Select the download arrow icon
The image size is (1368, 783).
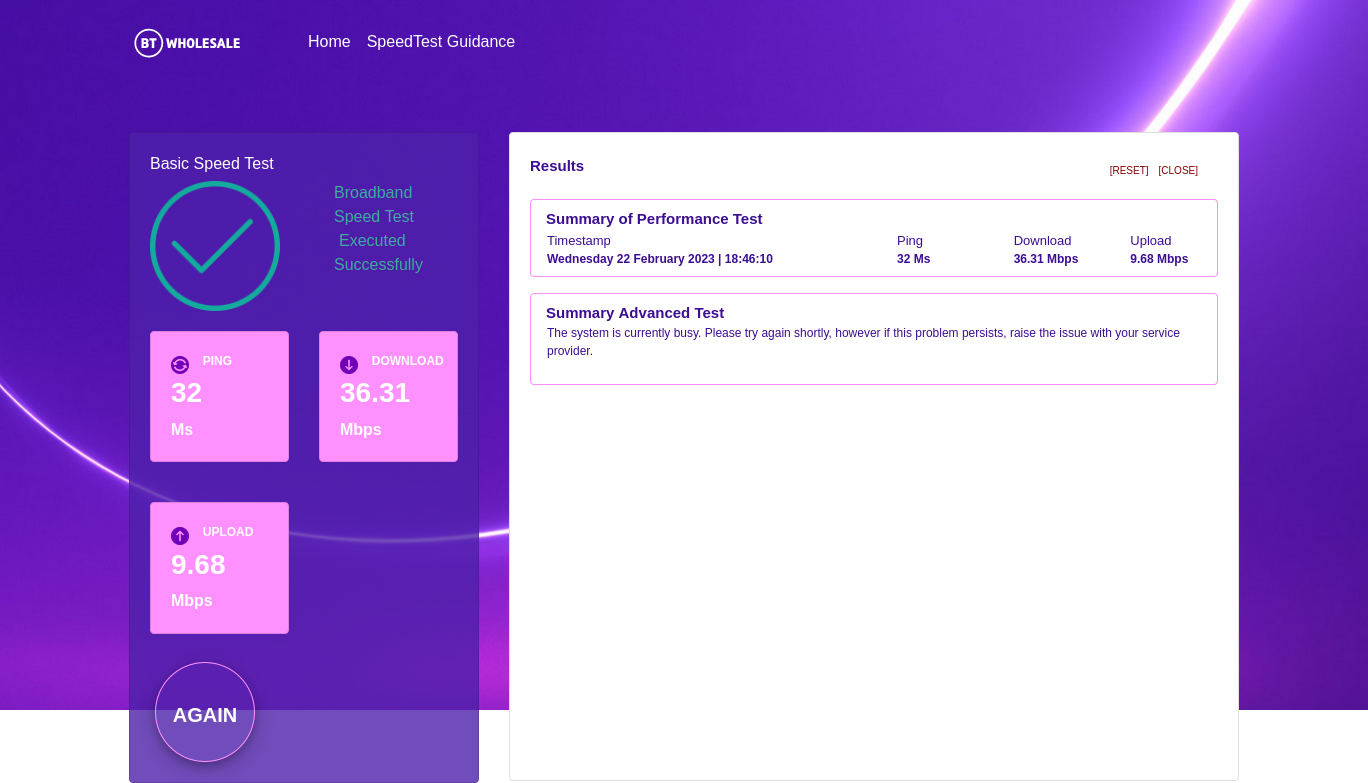coord(349,365)
